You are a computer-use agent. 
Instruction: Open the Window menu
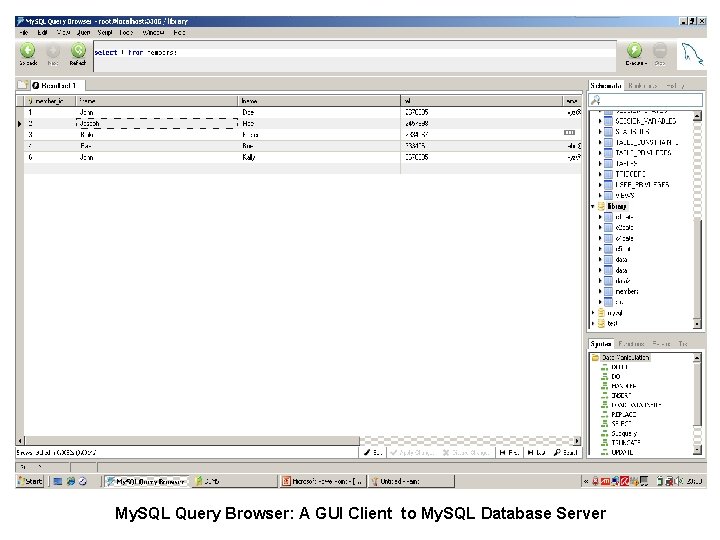coord(153,33)
